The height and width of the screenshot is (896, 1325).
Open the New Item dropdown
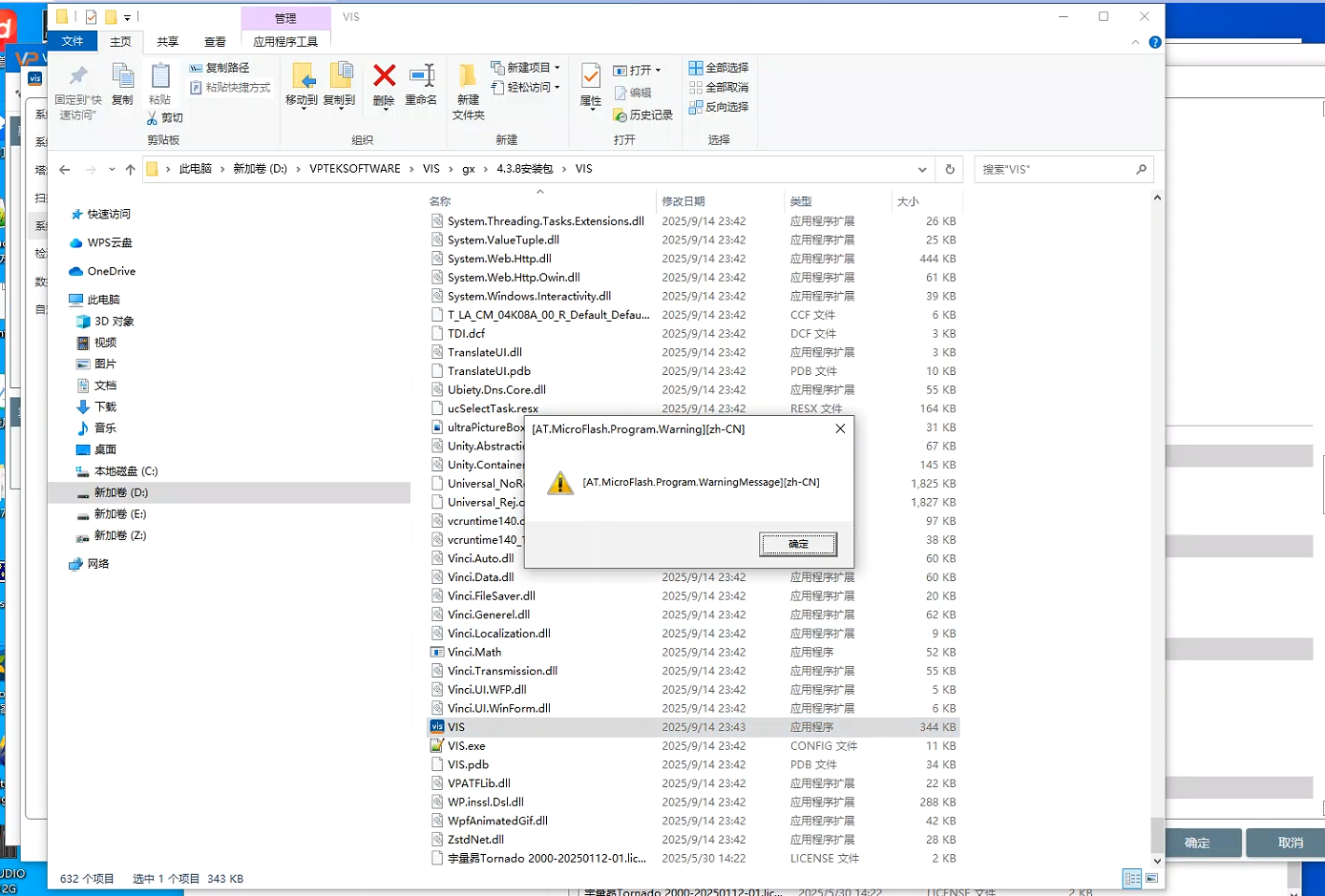(x=526, y=68)
